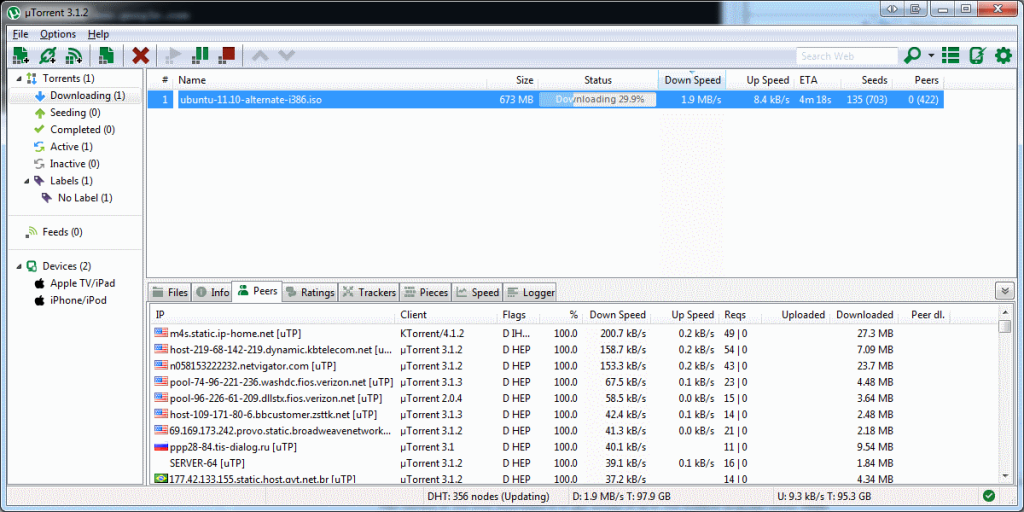Click the Add Torrent toolbar icon
The image size is (1024, 512).
20,56
